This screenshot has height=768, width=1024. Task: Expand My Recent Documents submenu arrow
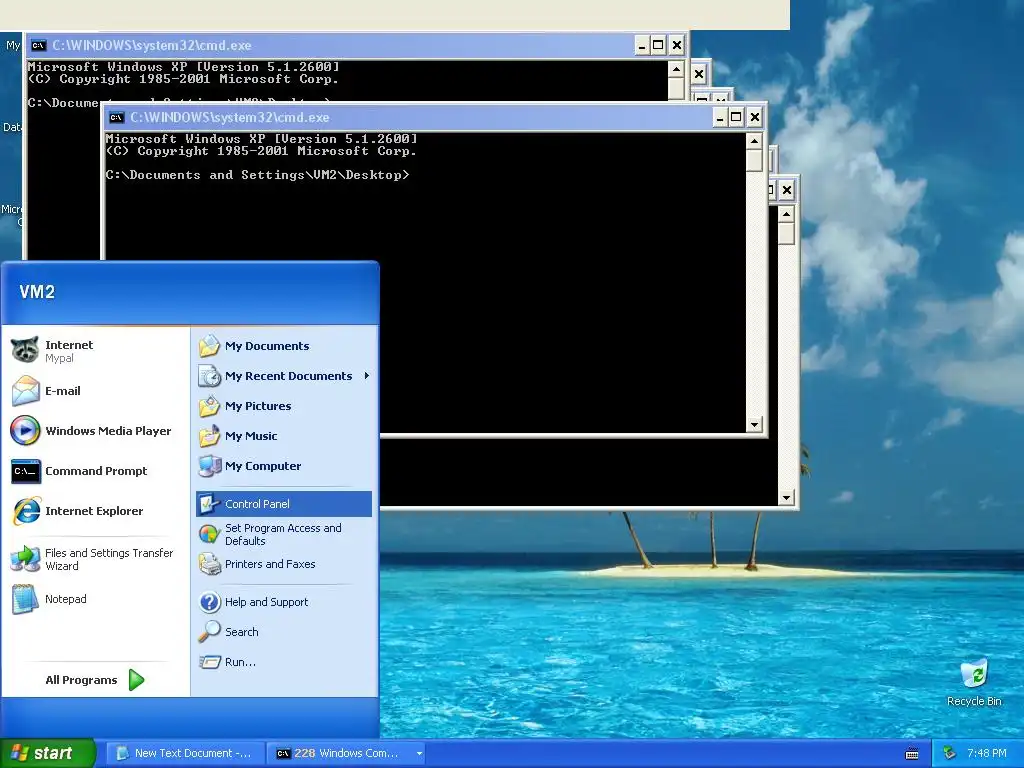(x=367, y=376)
